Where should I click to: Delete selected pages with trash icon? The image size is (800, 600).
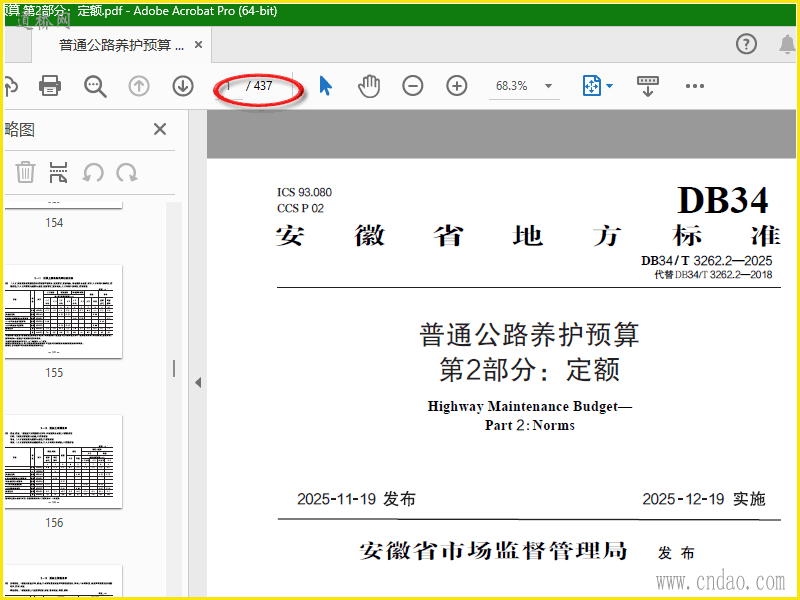point(25,172)
